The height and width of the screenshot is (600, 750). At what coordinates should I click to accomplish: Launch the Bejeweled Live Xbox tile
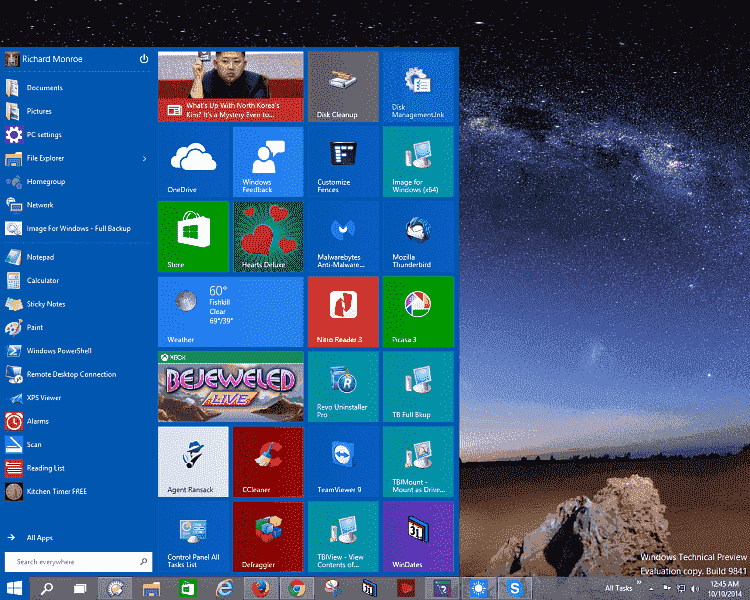(231, 387)
